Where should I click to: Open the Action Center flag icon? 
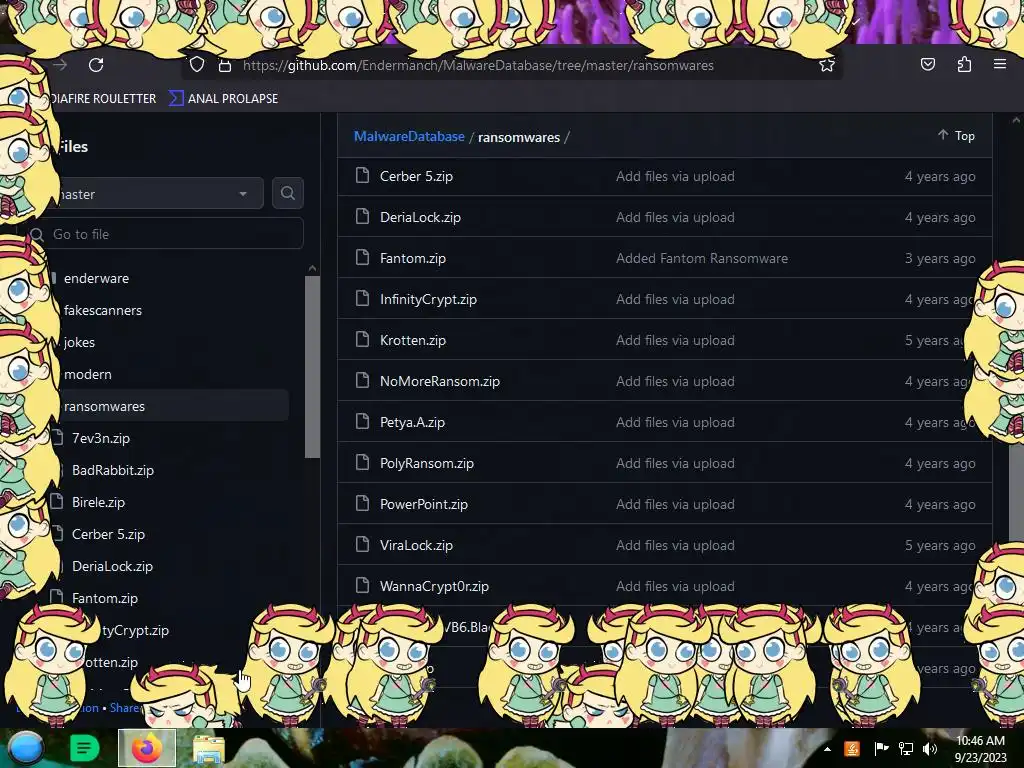[881, 749]
